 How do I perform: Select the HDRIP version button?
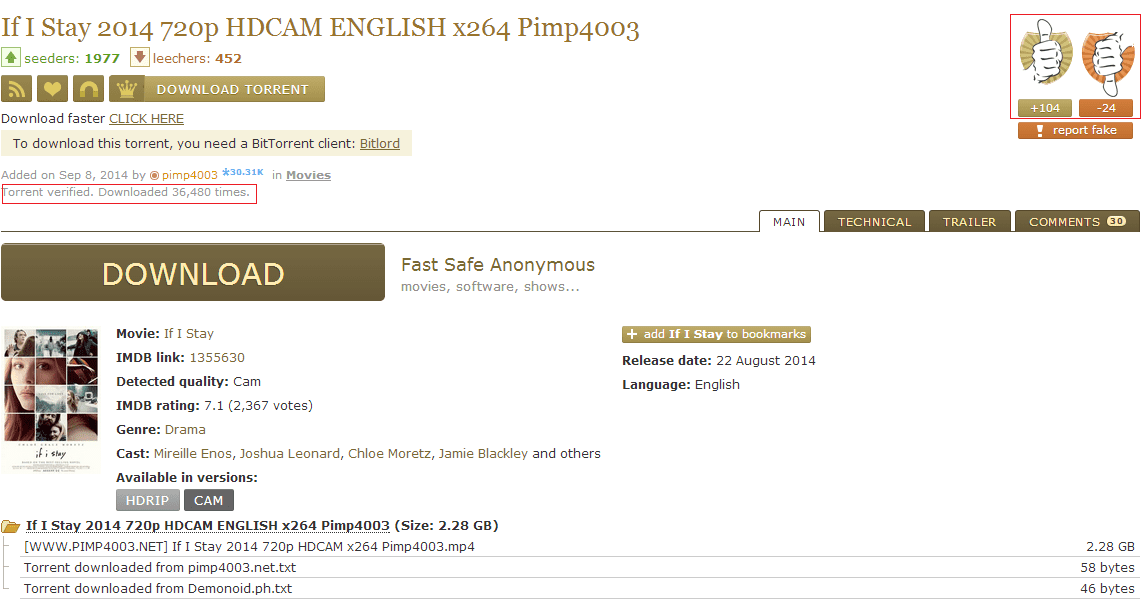[148, 501]
